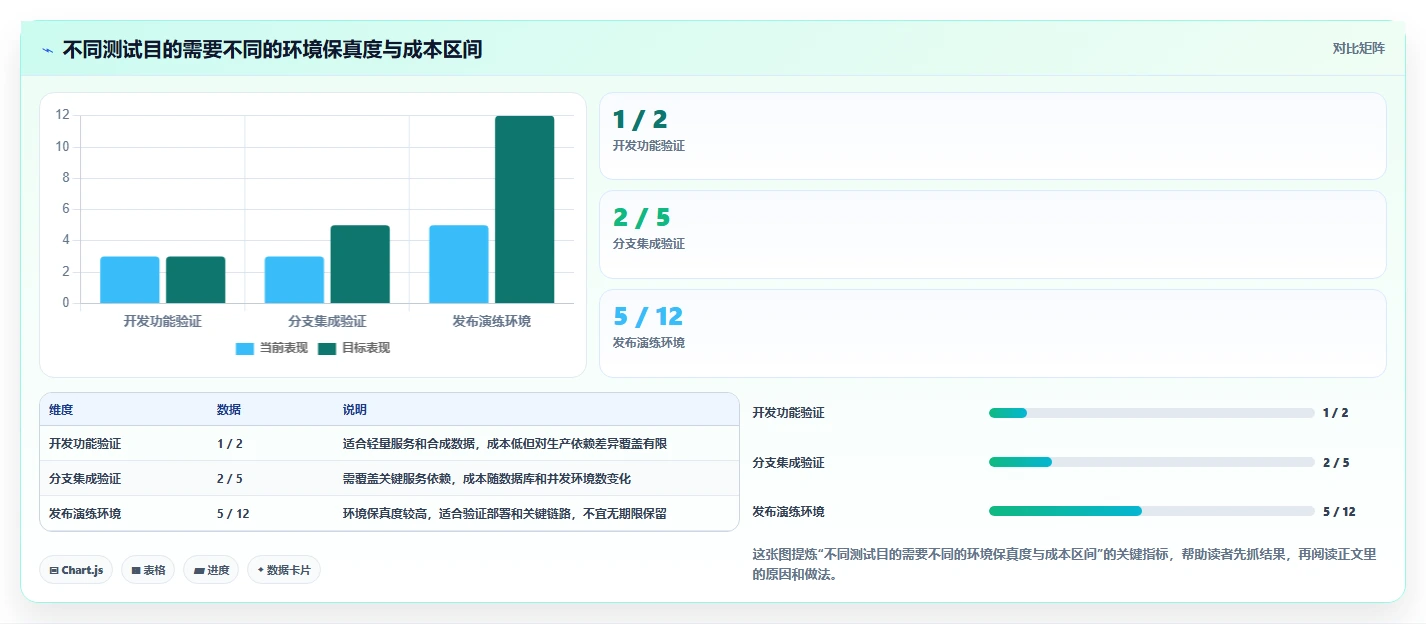Click the summary paragraph starting 这张图提炼
1426x624 pixels.
pyautogui.click(x=1064, y=564)
